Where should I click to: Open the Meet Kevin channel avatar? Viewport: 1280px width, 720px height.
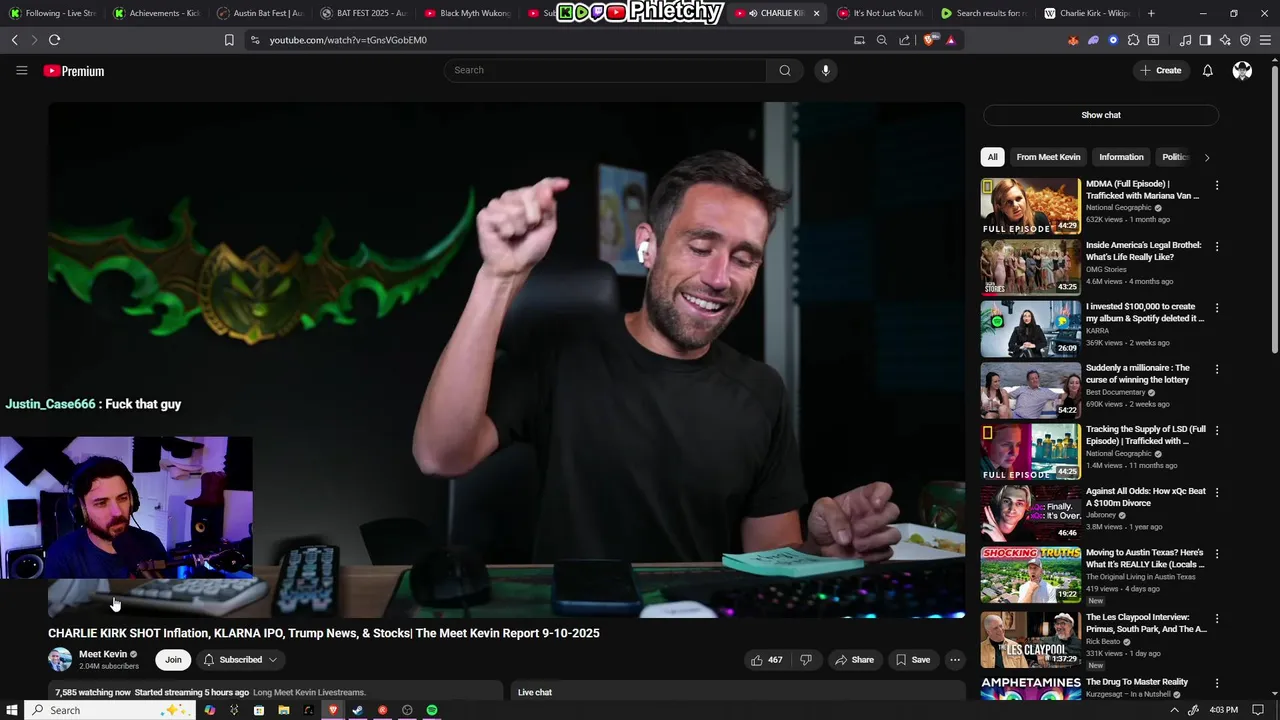click(60, 660)
